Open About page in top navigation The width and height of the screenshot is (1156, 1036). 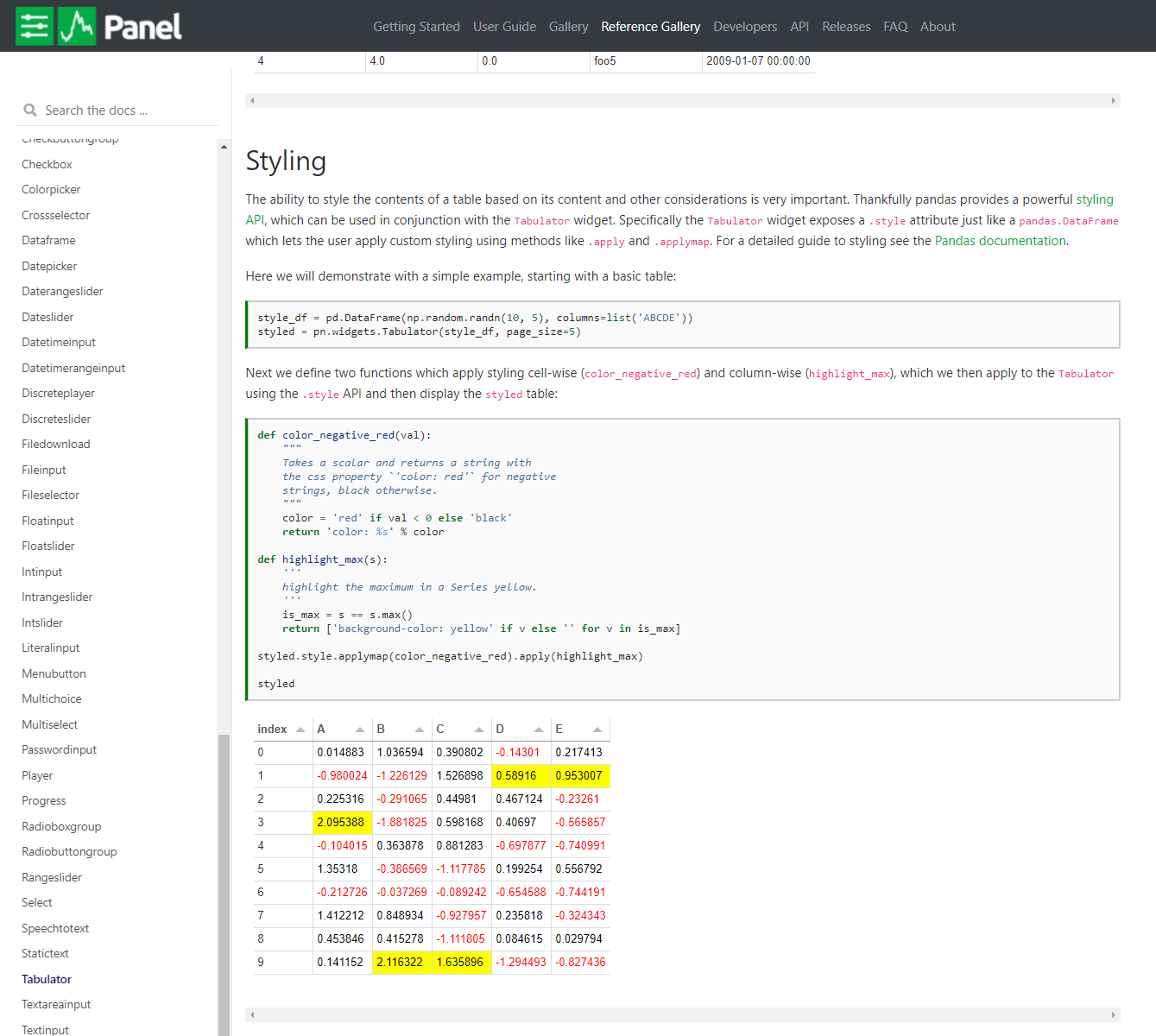(938, 27)
